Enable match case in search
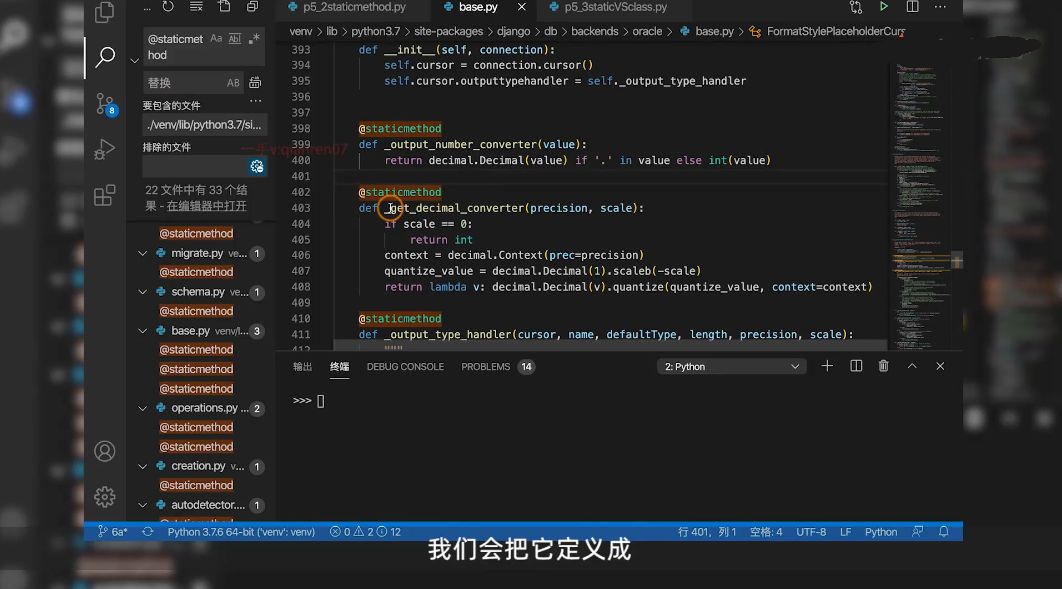 [x=217, y=40]
